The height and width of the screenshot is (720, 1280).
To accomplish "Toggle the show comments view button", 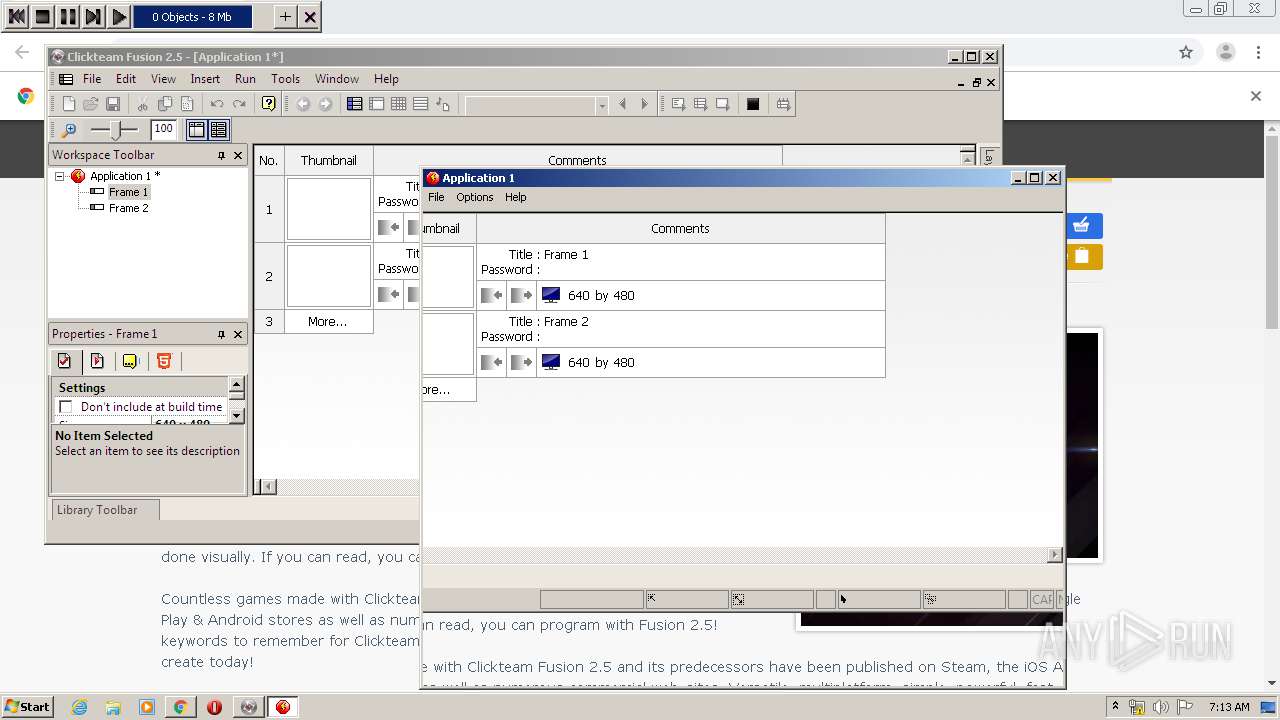I will click(x=218, y=130).
